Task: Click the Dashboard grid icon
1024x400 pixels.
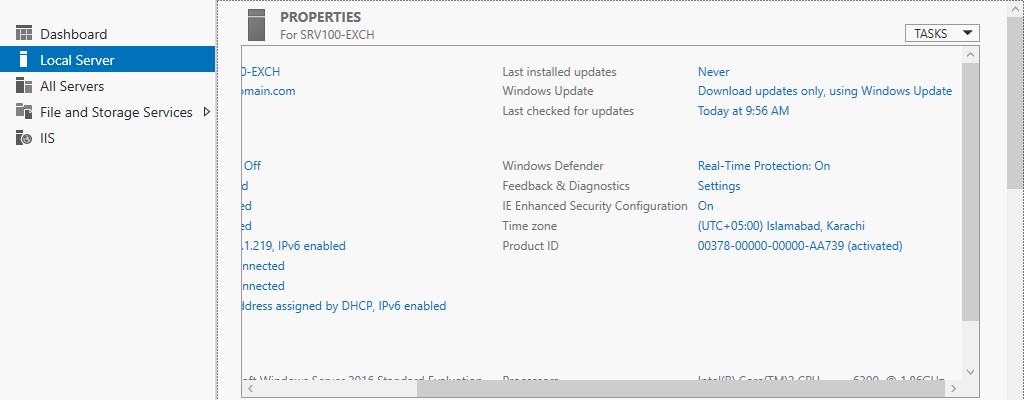Action: pyautogui.click(x=24, y=34)
